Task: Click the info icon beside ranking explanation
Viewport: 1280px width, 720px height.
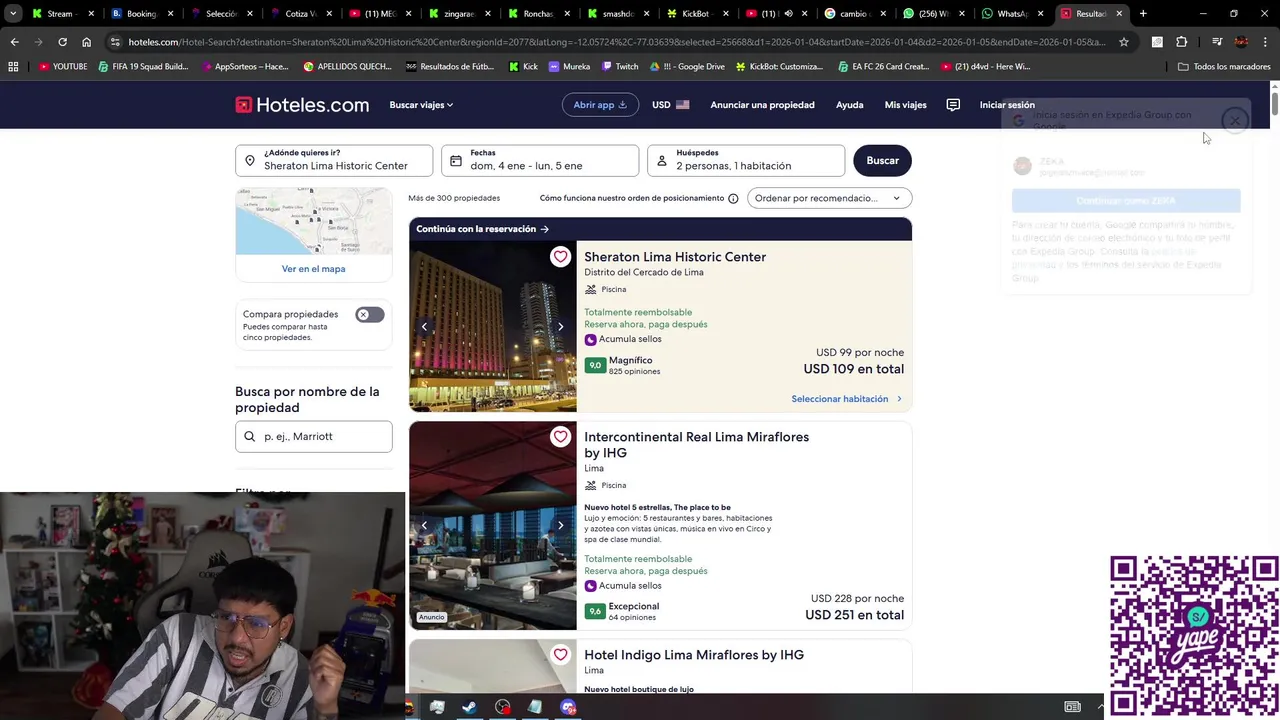Action: 733,198
